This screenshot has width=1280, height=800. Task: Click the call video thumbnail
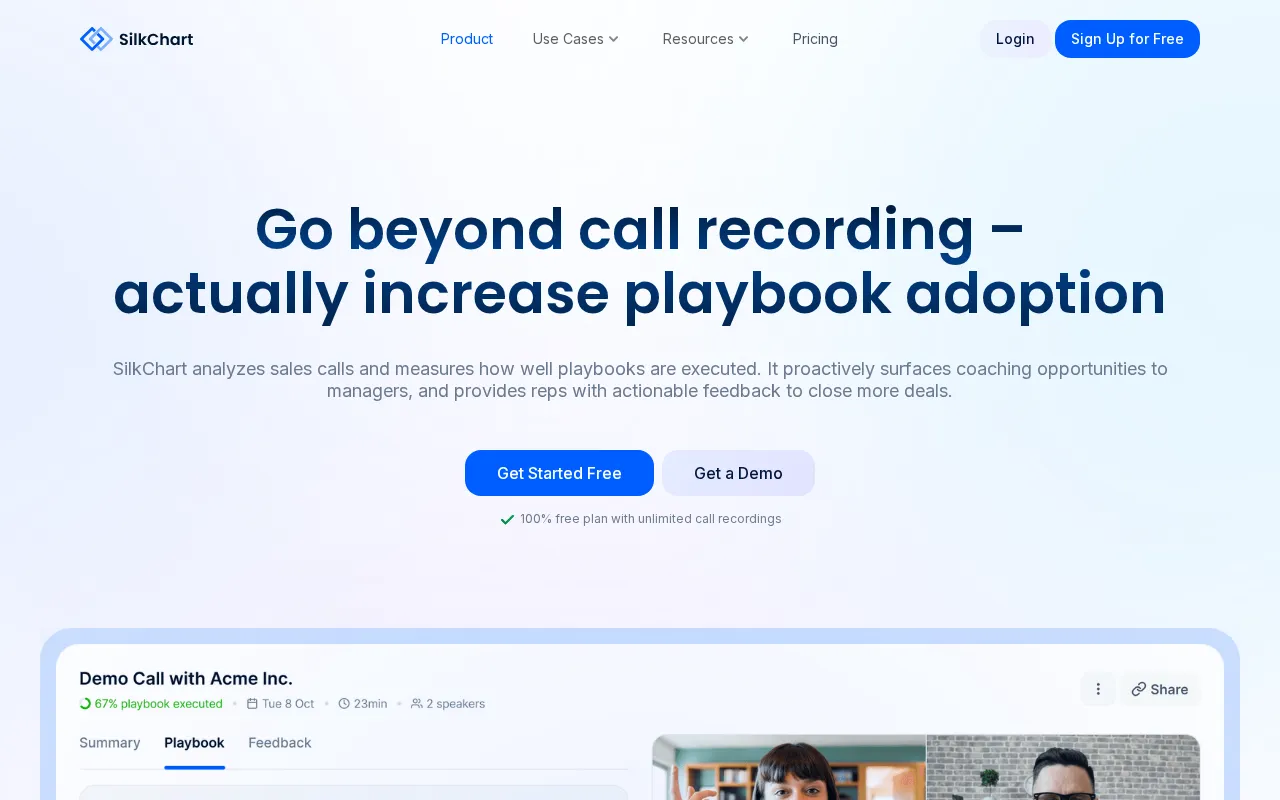(x=926, y=767)
